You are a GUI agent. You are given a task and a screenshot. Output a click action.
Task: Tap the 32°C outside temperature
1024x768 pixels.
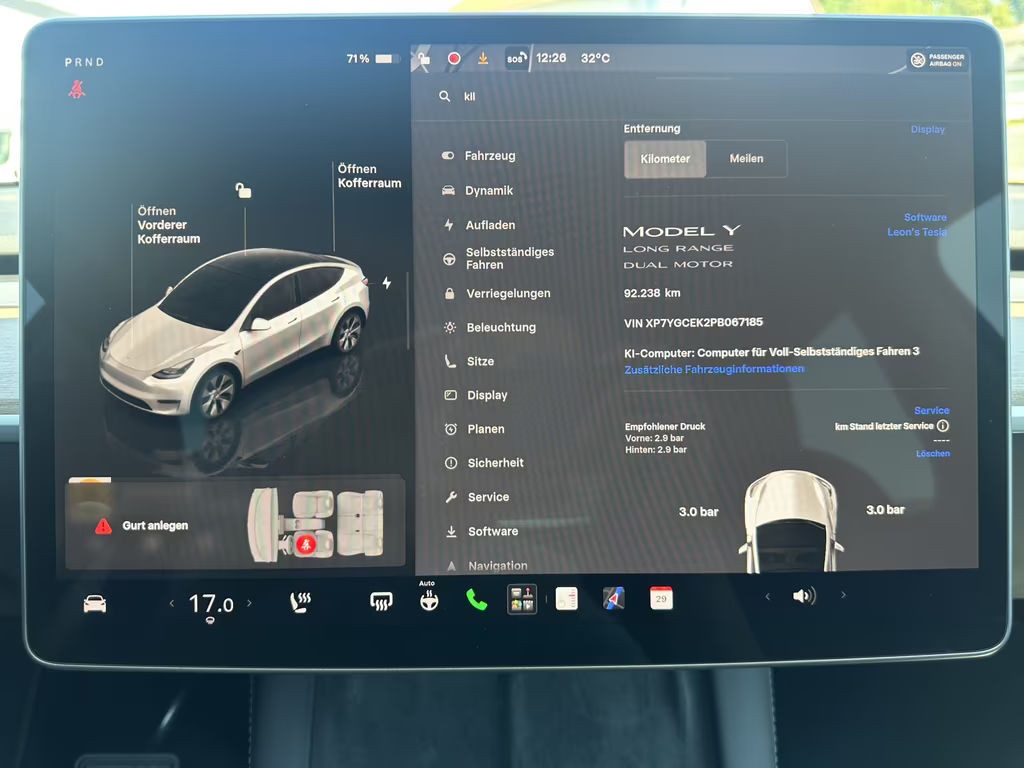[595, 58]
